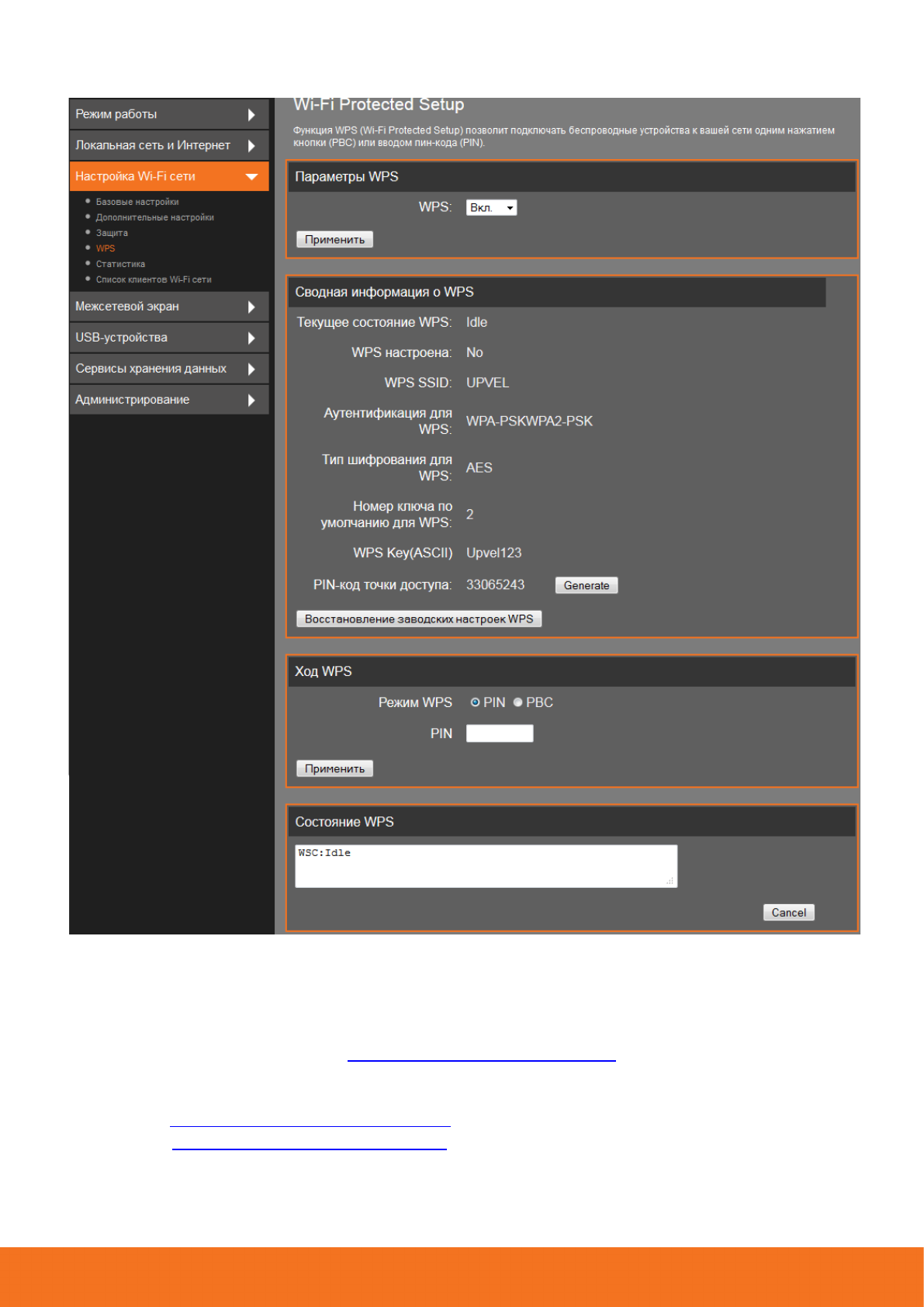
Task: Expand Администрирование menu arrow
Action: pyautogui.click(x=251, y=400)
